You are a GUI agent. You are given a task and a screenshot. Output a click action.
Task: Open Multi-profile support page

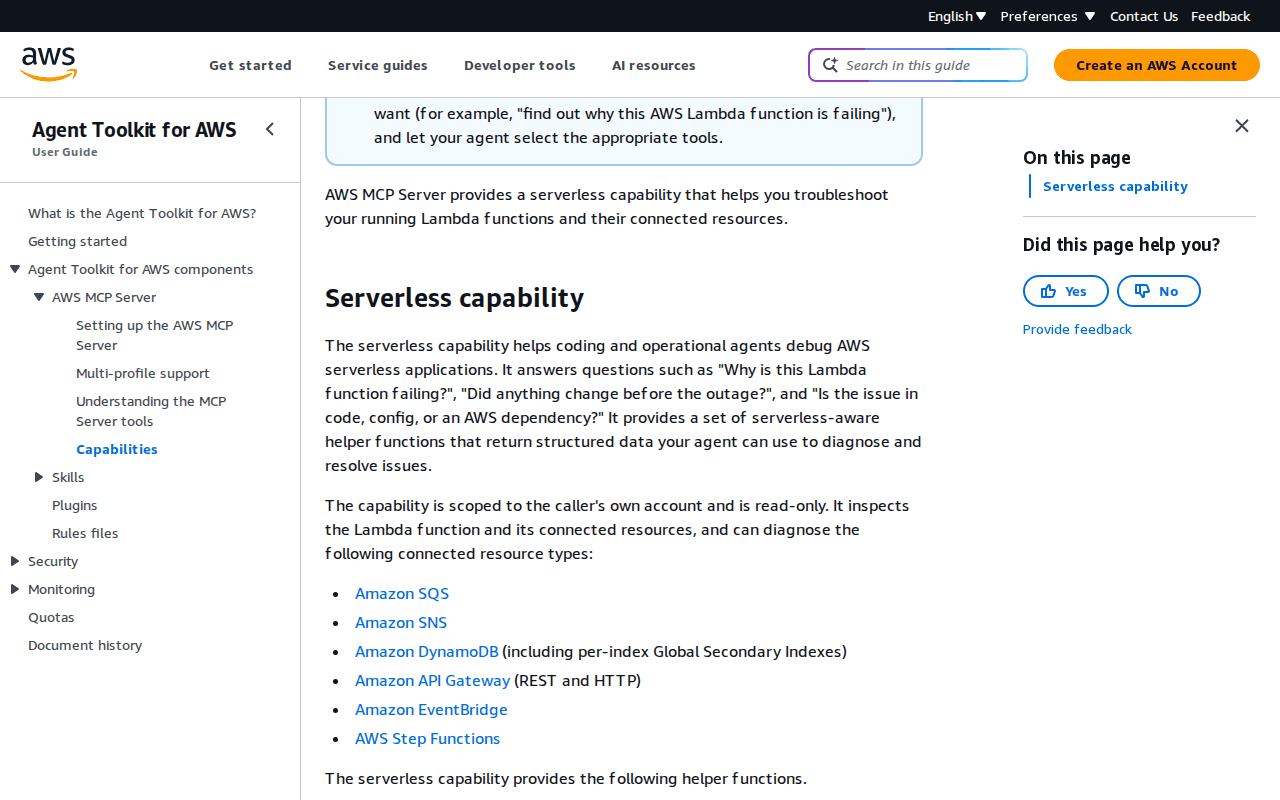coord(143,373)
